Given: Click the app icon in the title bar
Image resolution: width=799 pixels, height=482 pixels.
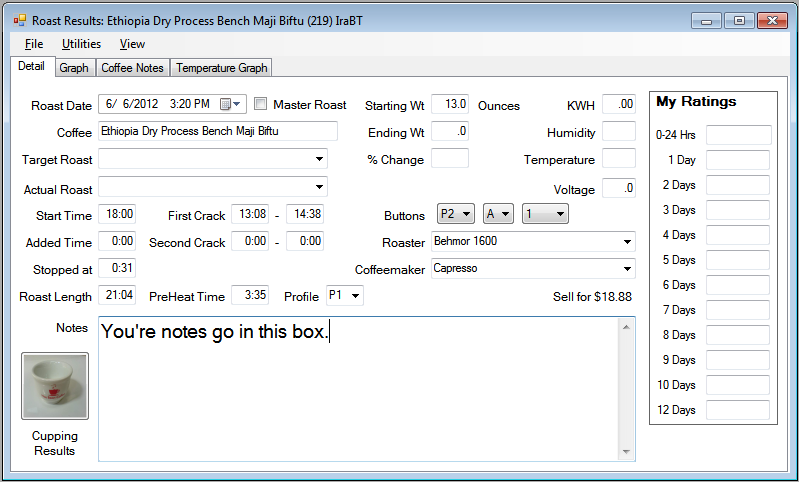Looking at the screenshot, I should point(19,20).
